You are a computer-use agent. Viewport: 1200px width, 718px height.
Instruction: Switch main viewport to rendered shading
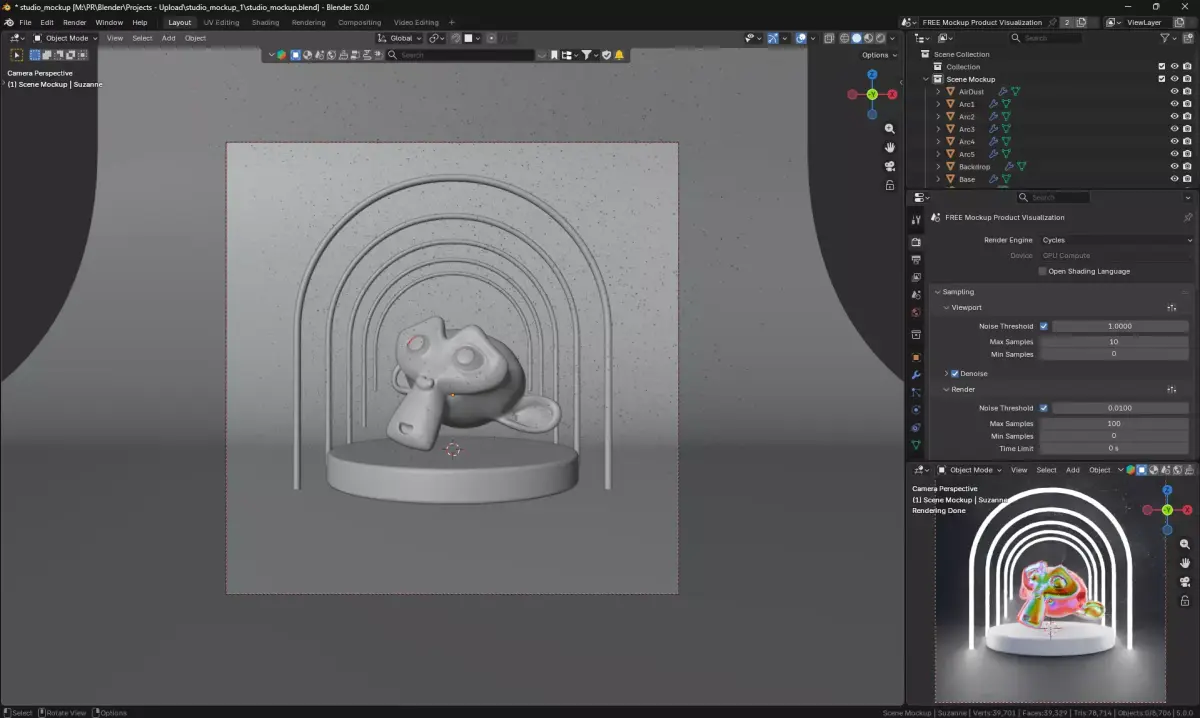(x=880, y=38)
